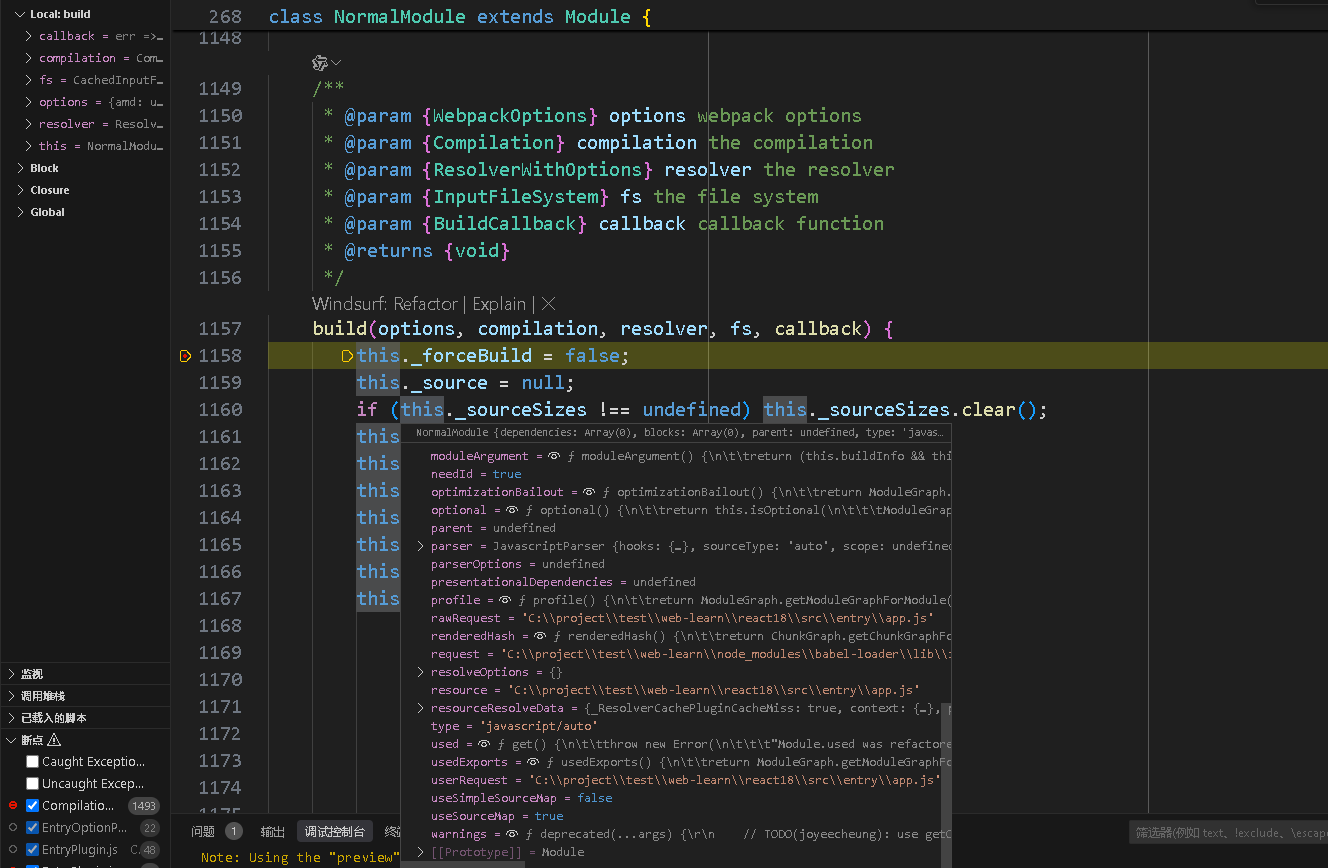The width and height of the screenshot is (1328, 868).
Task: Enable the Caught Exceptions checkbox
Action: (32, 762)
